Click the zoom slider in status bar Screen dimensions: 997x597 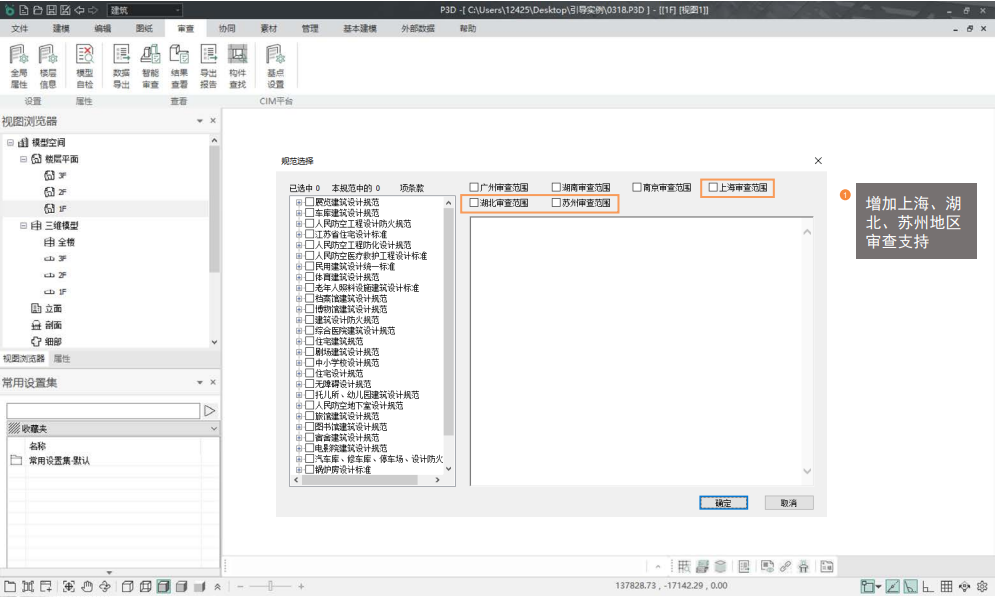click(270, 586)
